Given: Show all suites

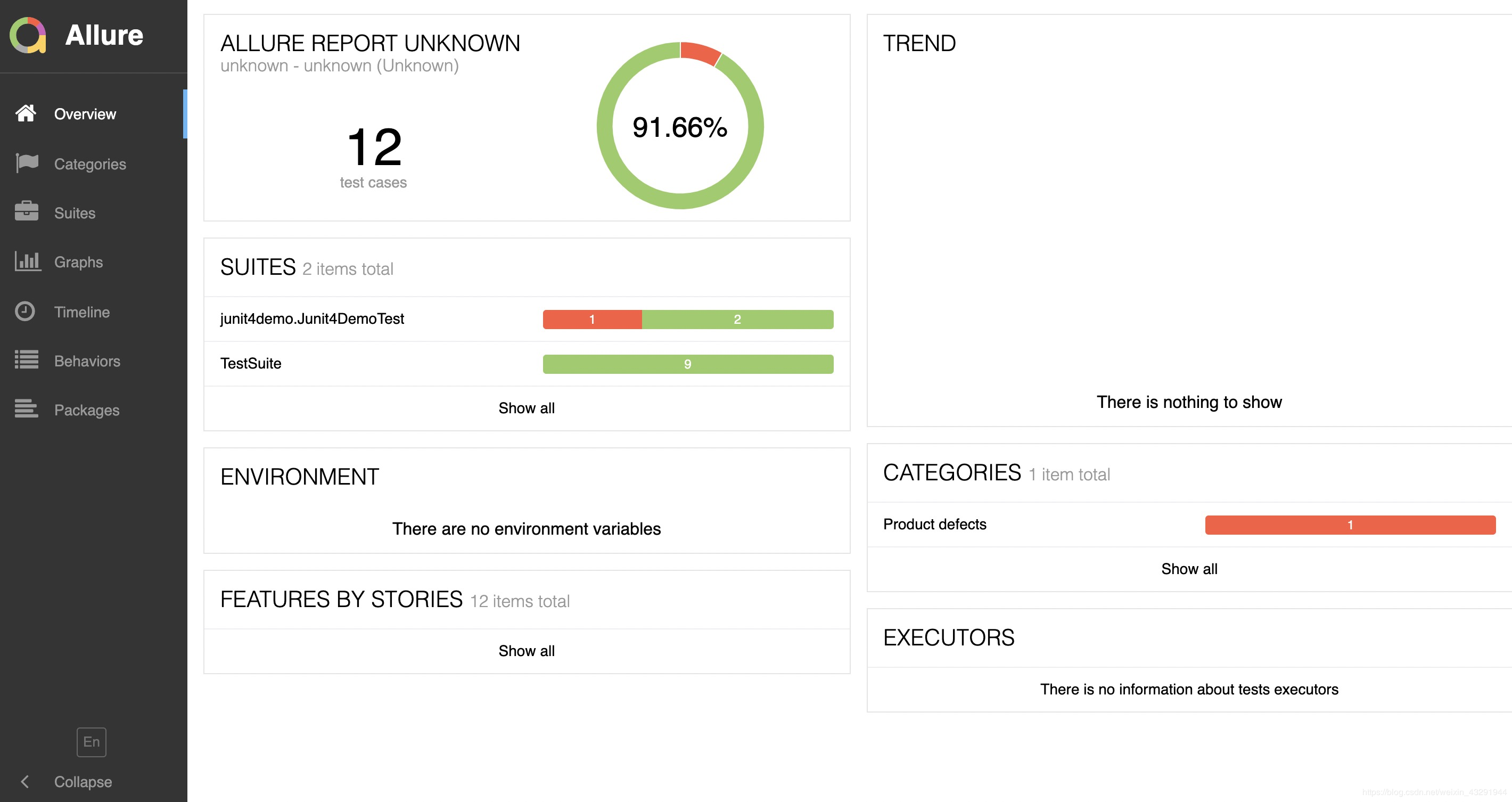Looking at the screenshot, I should coord(526,408).
